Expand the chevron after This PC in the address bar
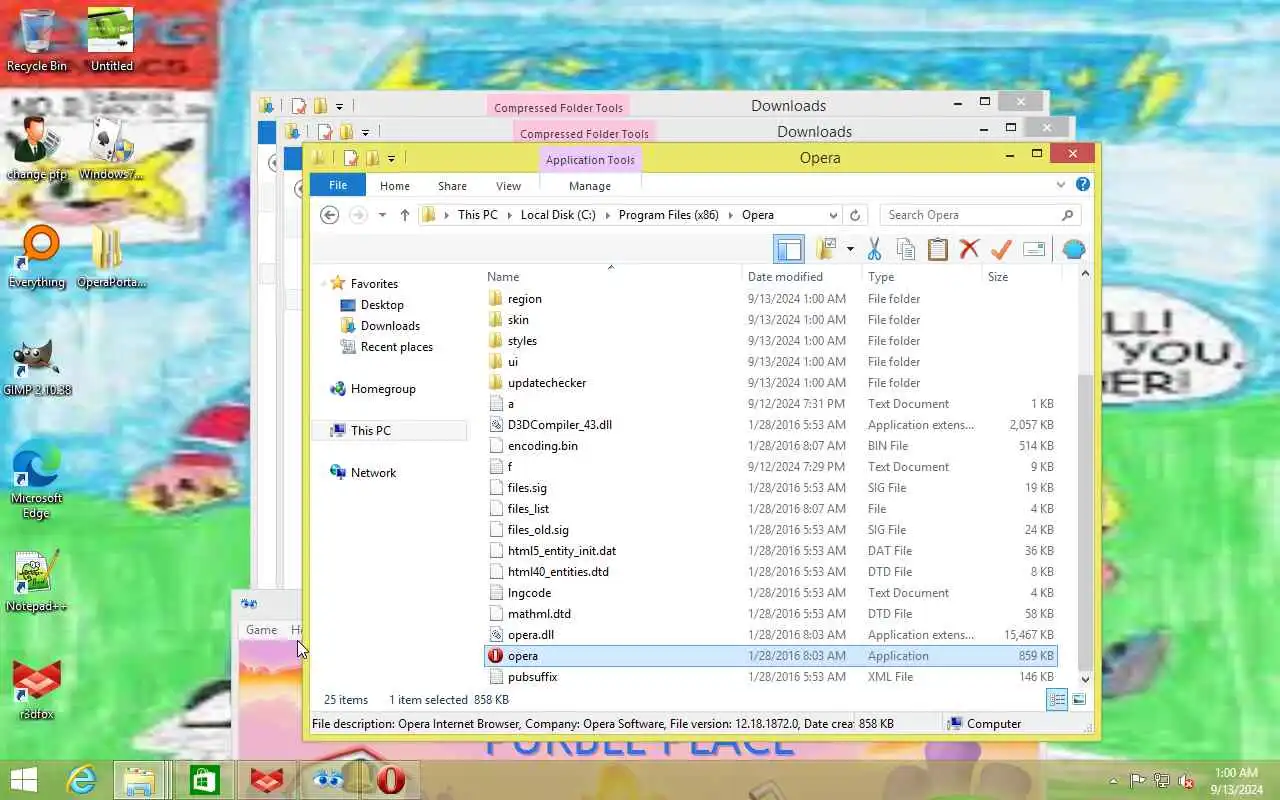 click(509, 215)
